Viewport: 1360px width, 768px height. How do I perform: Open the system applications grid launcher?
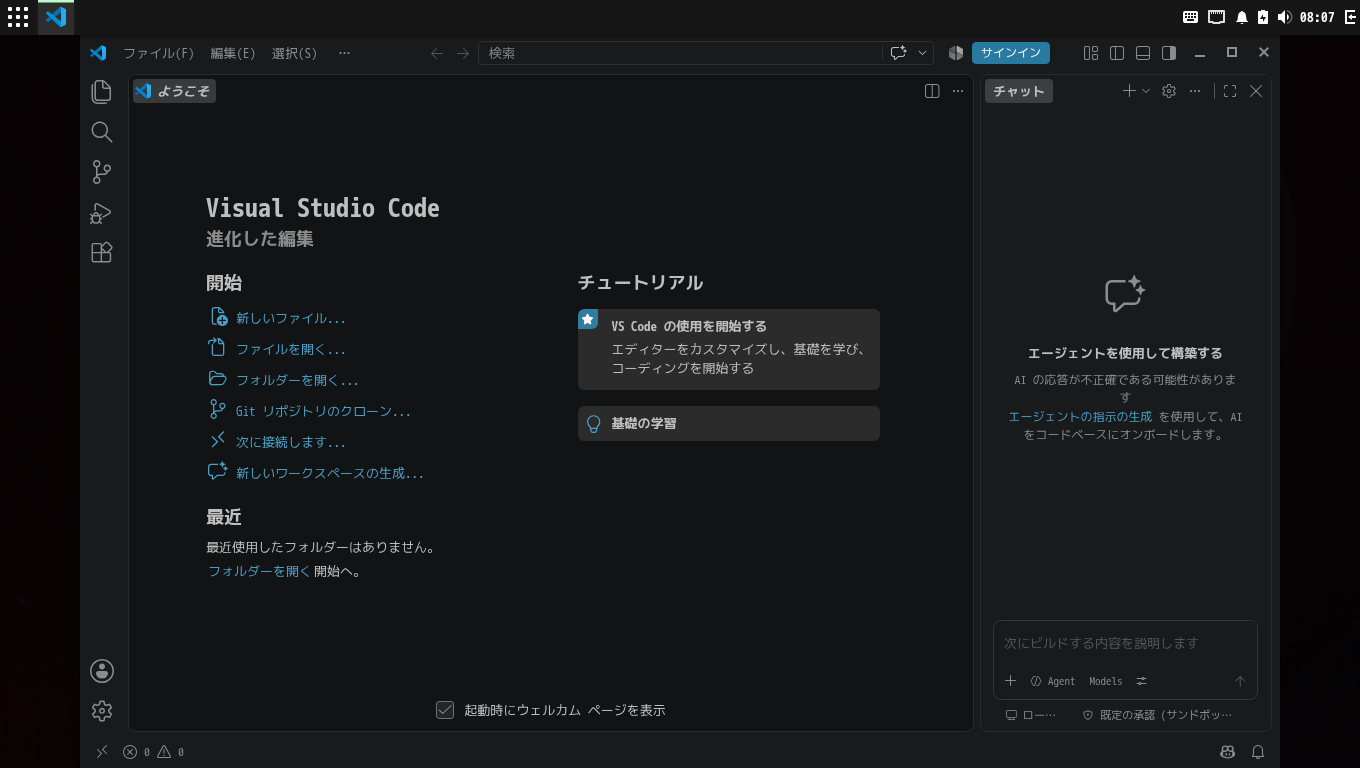(18, 17)
